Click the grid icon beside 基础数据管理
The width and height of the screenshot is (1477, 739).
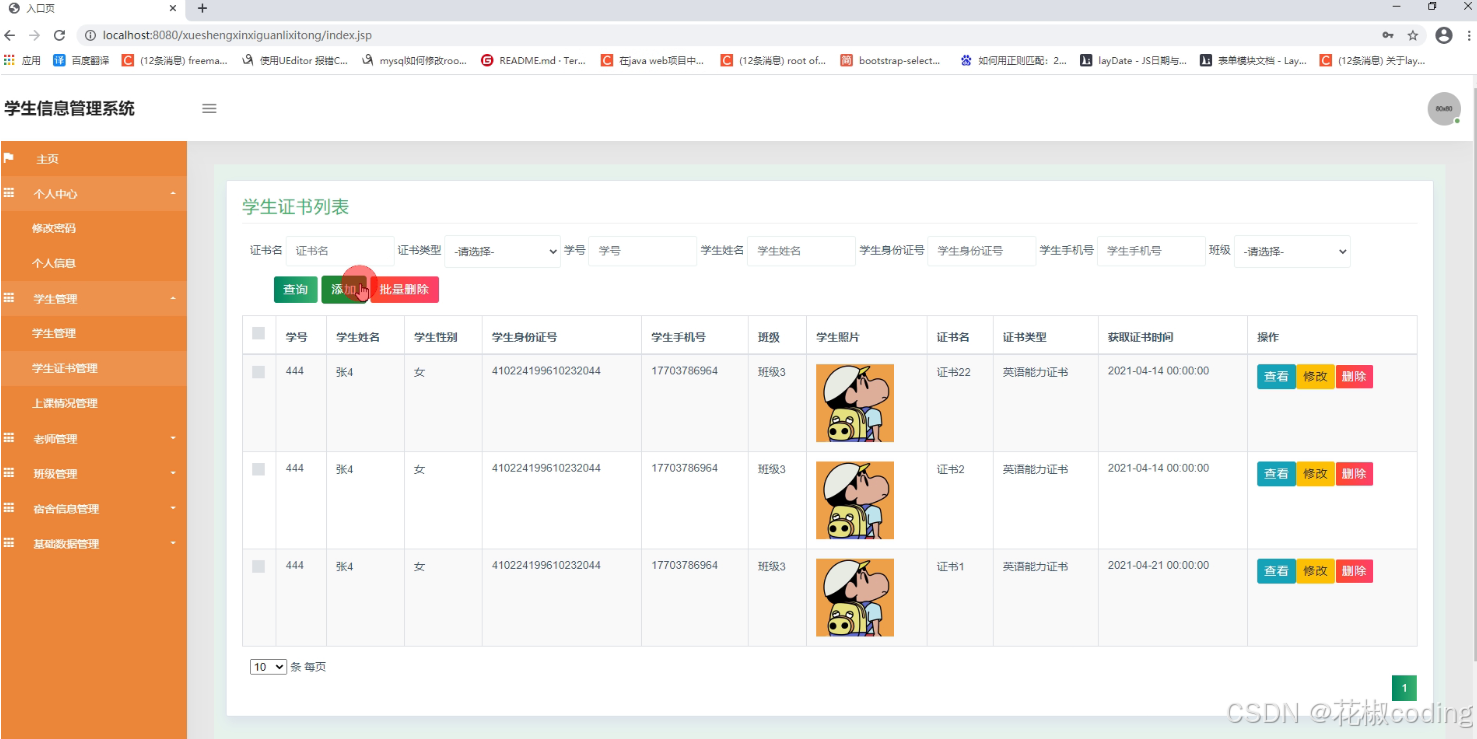(x=10, y=543)
